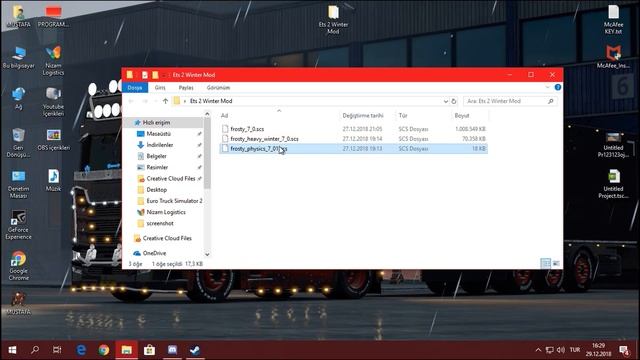Open the Paylaş ribbon tab
The image size is (640, 360).
coord(186,88)
